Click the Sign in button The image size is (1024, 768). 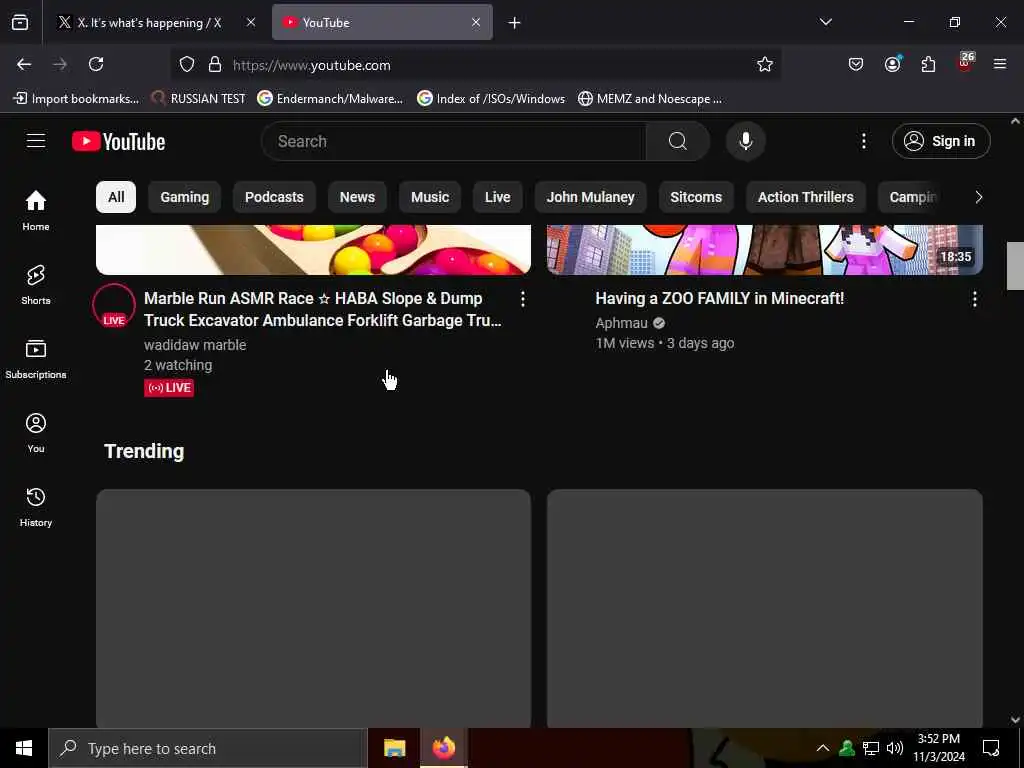coord(941,141)
